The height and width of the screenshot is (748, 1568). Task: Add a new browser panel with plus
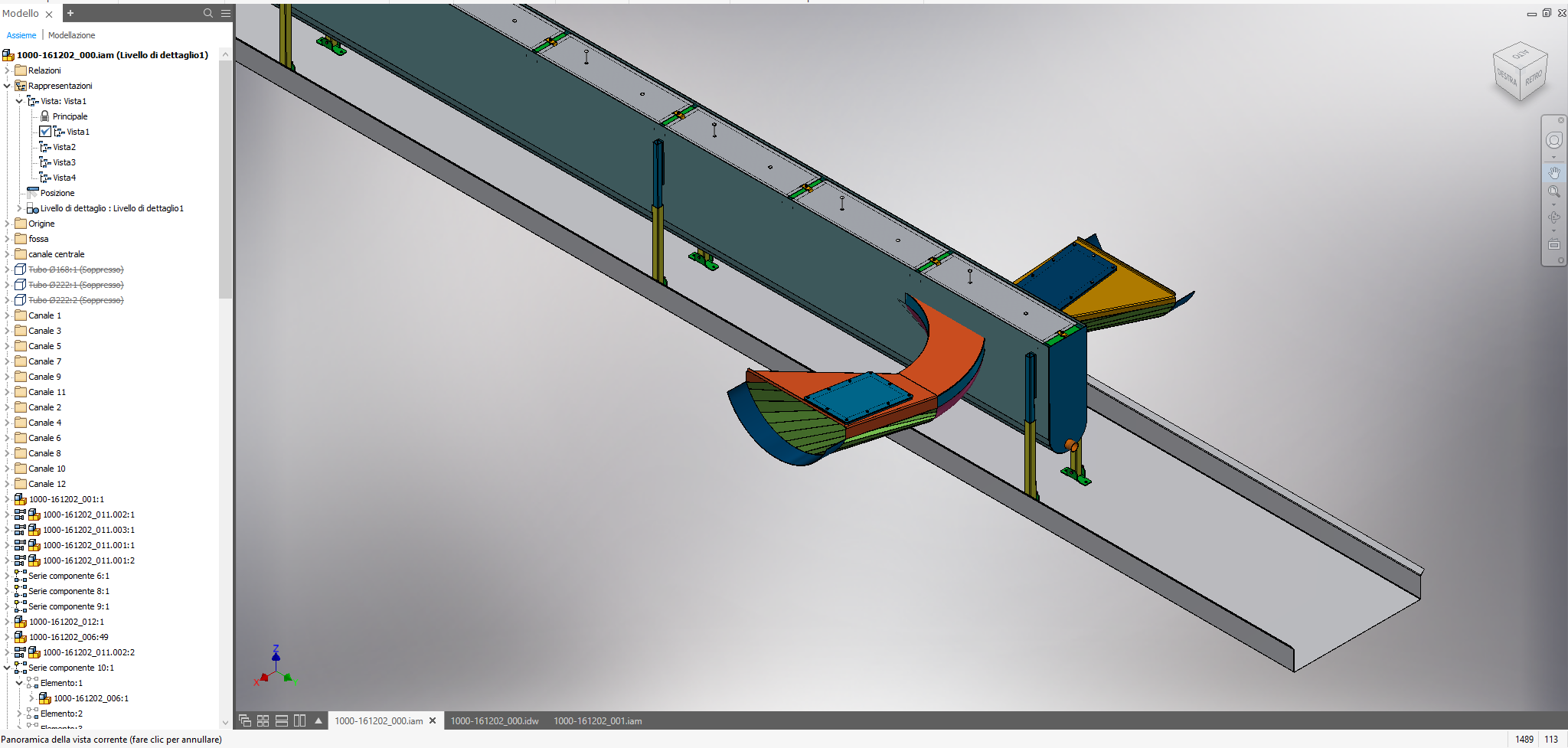pos(70,13)
